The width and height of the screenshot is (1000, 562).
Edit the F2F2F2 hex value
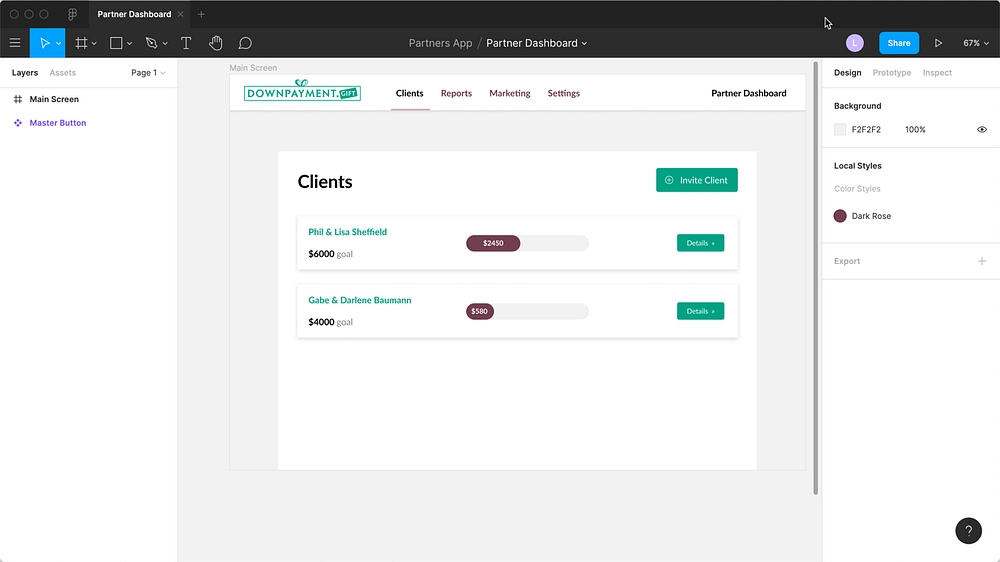[x=866, y=129]
